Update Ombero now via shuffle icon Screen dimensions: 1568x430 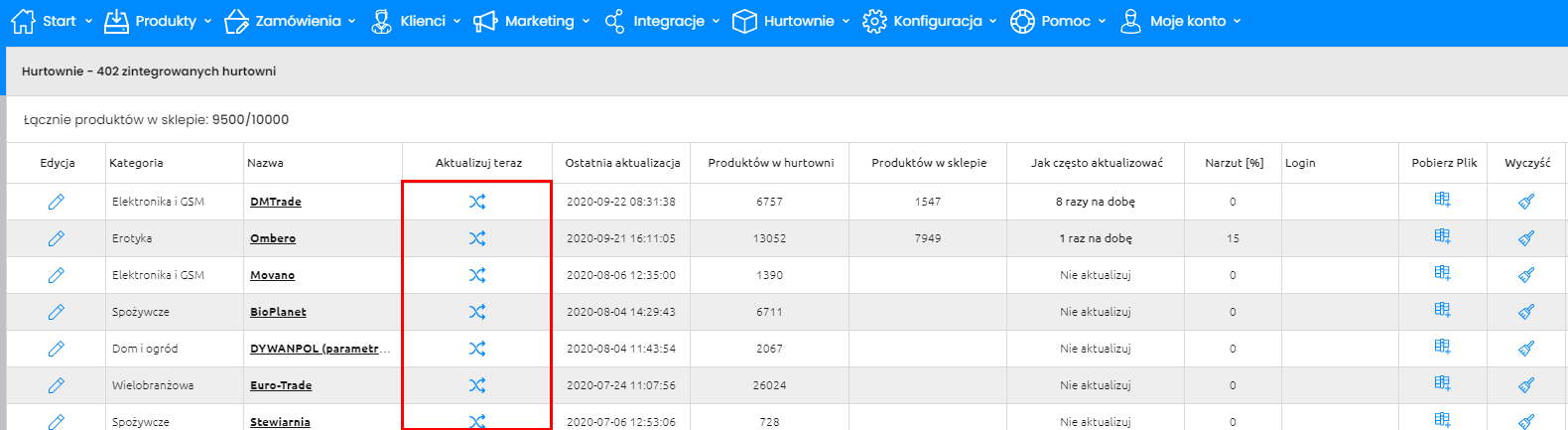477,238
